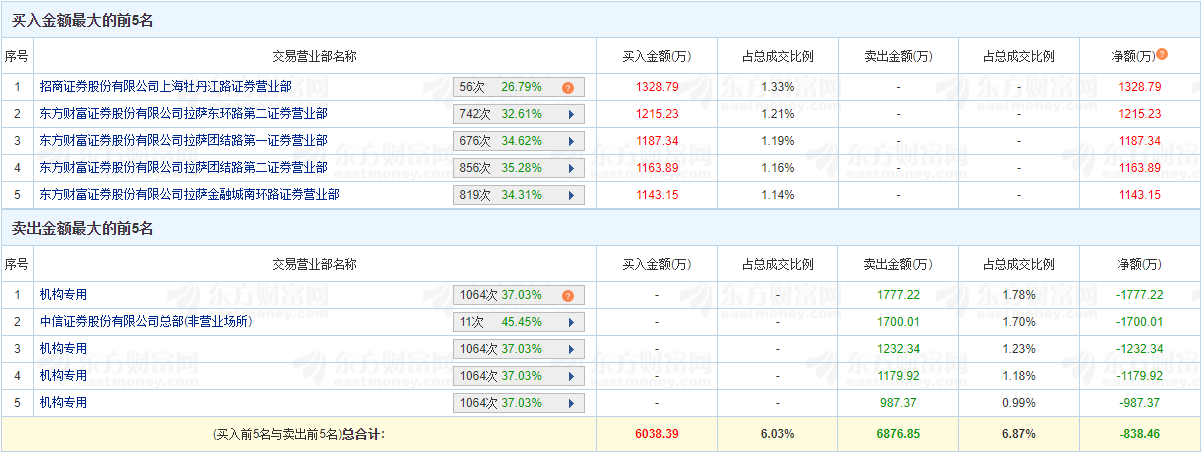The image size is (1202, 453).
Task: Open the 机构专用 link in sell rank 1
Action: tap(63, 295)
